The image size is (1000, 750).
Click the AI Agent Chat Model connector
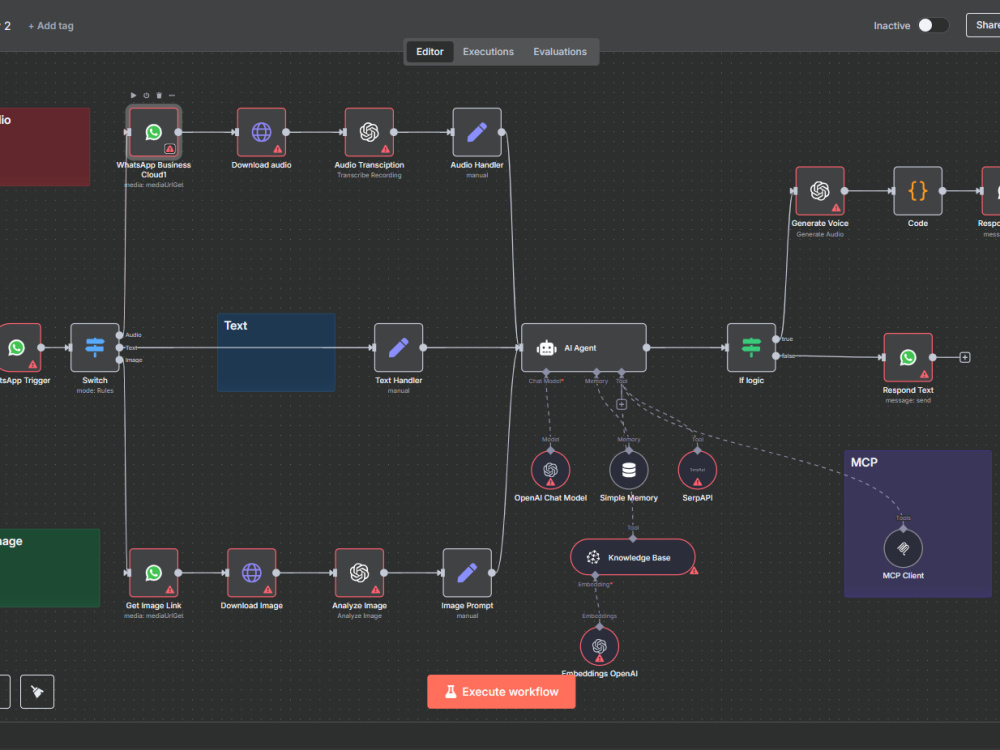[546, 372]
